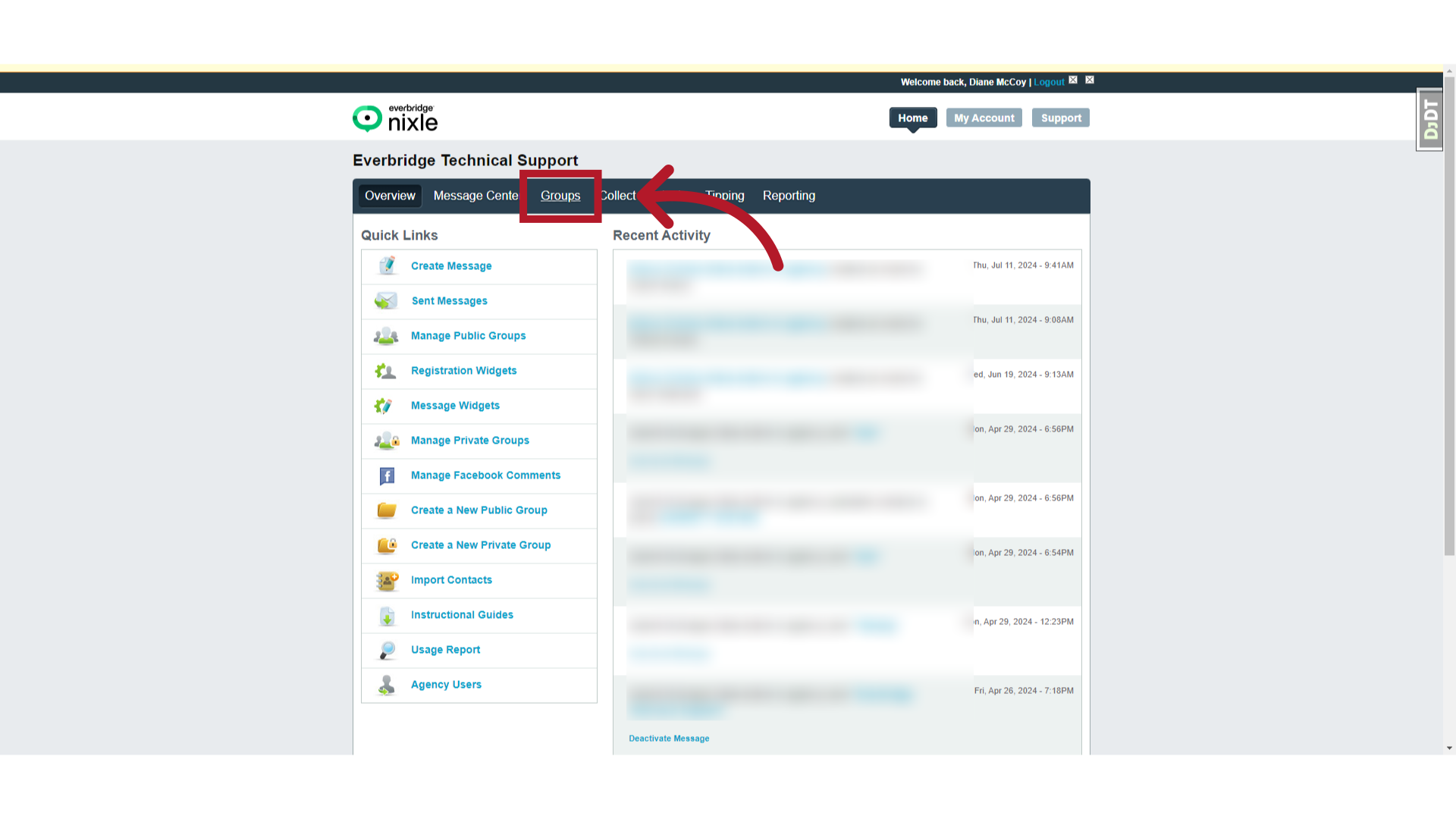Click the Create New Public Group folder icon
This screenshot has width=1456, height=819.
[387, 510]
